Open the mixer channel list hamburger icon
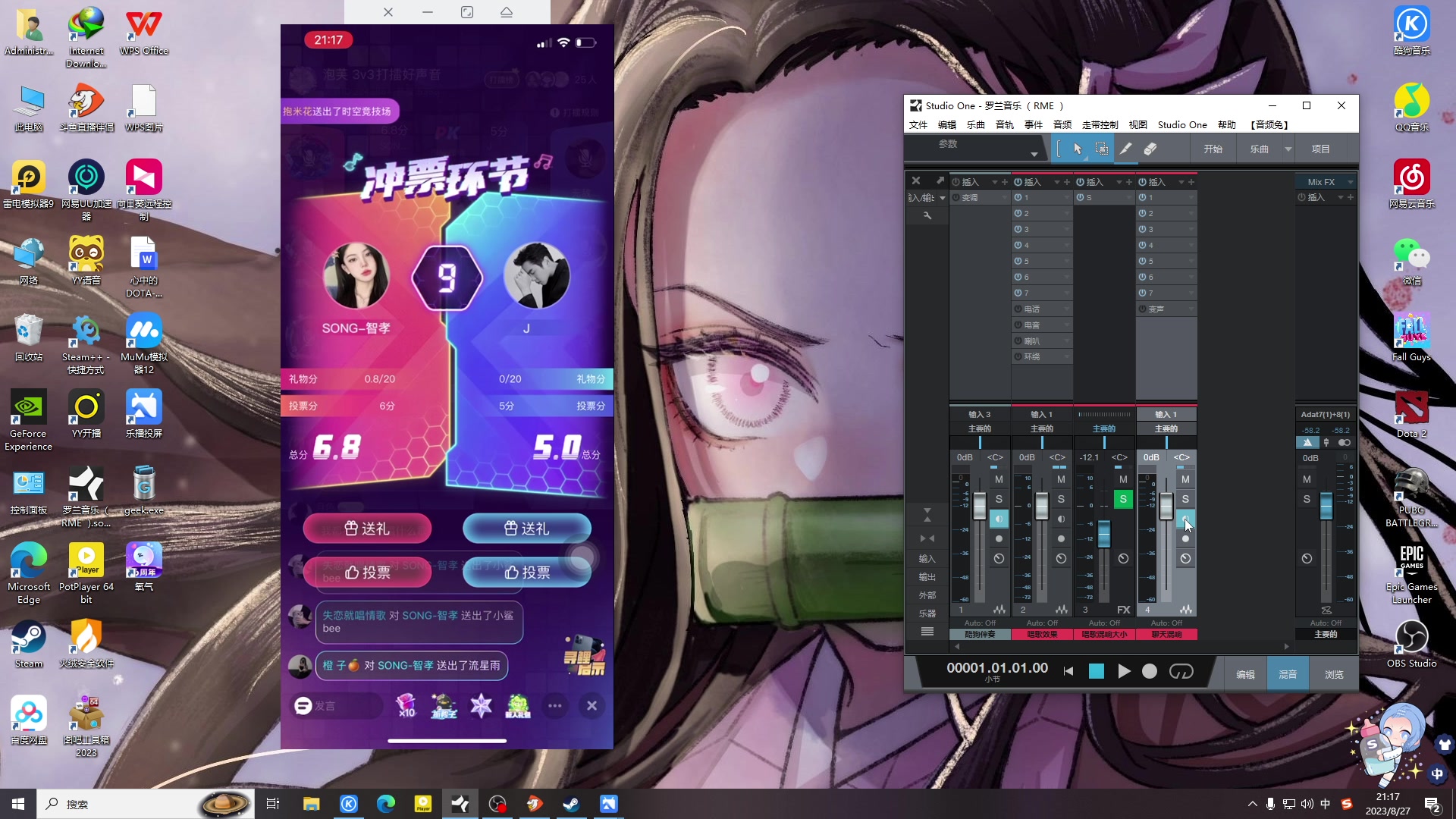The image size is (1456, 819). coord(927,631)
